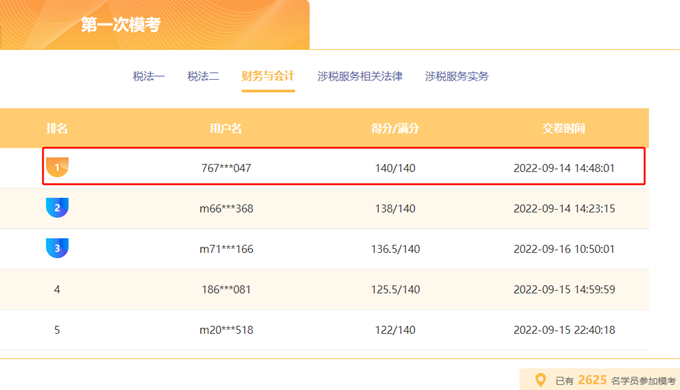The image size is (680, 390).
Task: Select username m71***166
Action: (226, 249)
